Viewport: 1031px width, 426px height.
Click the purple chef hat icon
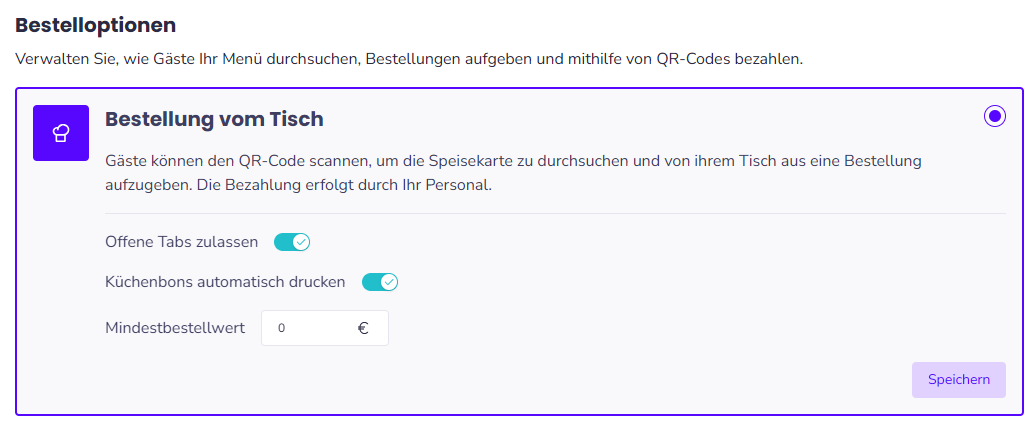[x=61, y=133]
